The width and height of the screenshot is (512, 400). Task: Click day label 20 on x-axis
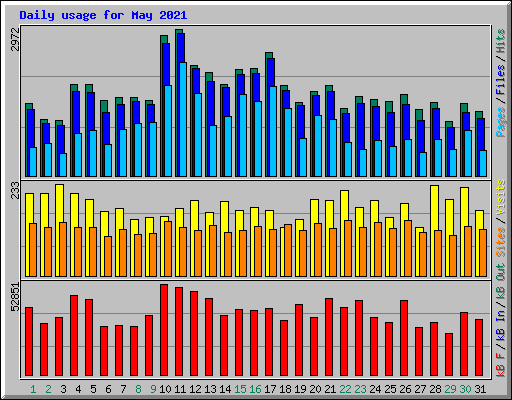point(315,389)
